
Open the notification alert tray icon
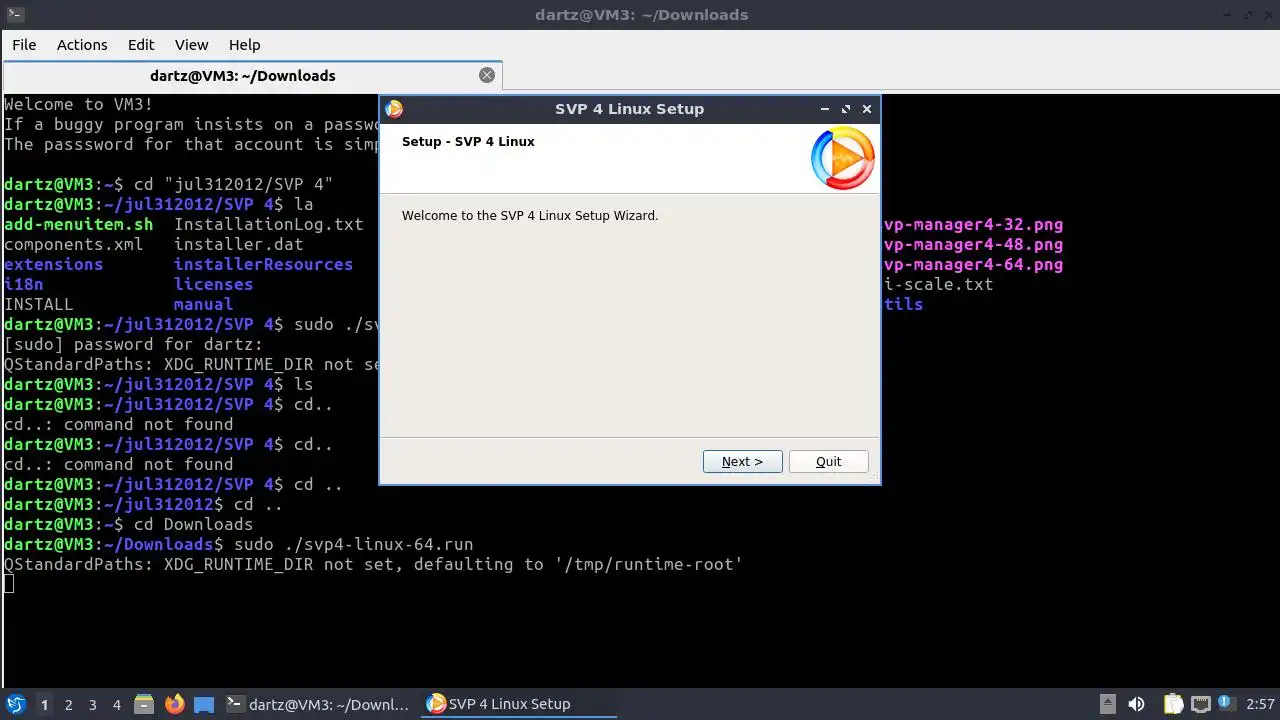pos(1228,704)
